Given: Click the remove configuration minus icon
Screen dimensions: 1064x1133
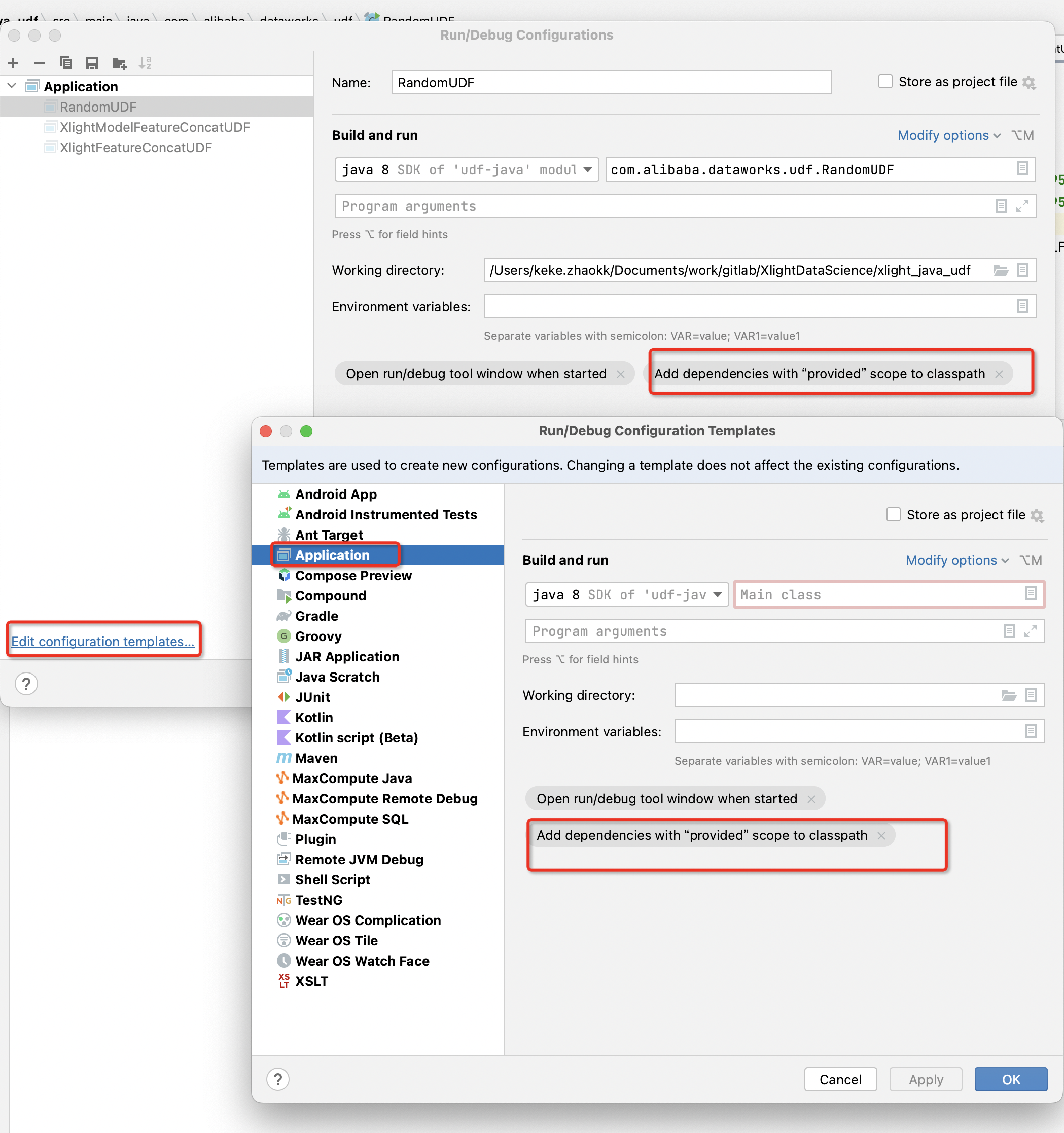Looking at the screenshot, I should (x=40, y=63).
